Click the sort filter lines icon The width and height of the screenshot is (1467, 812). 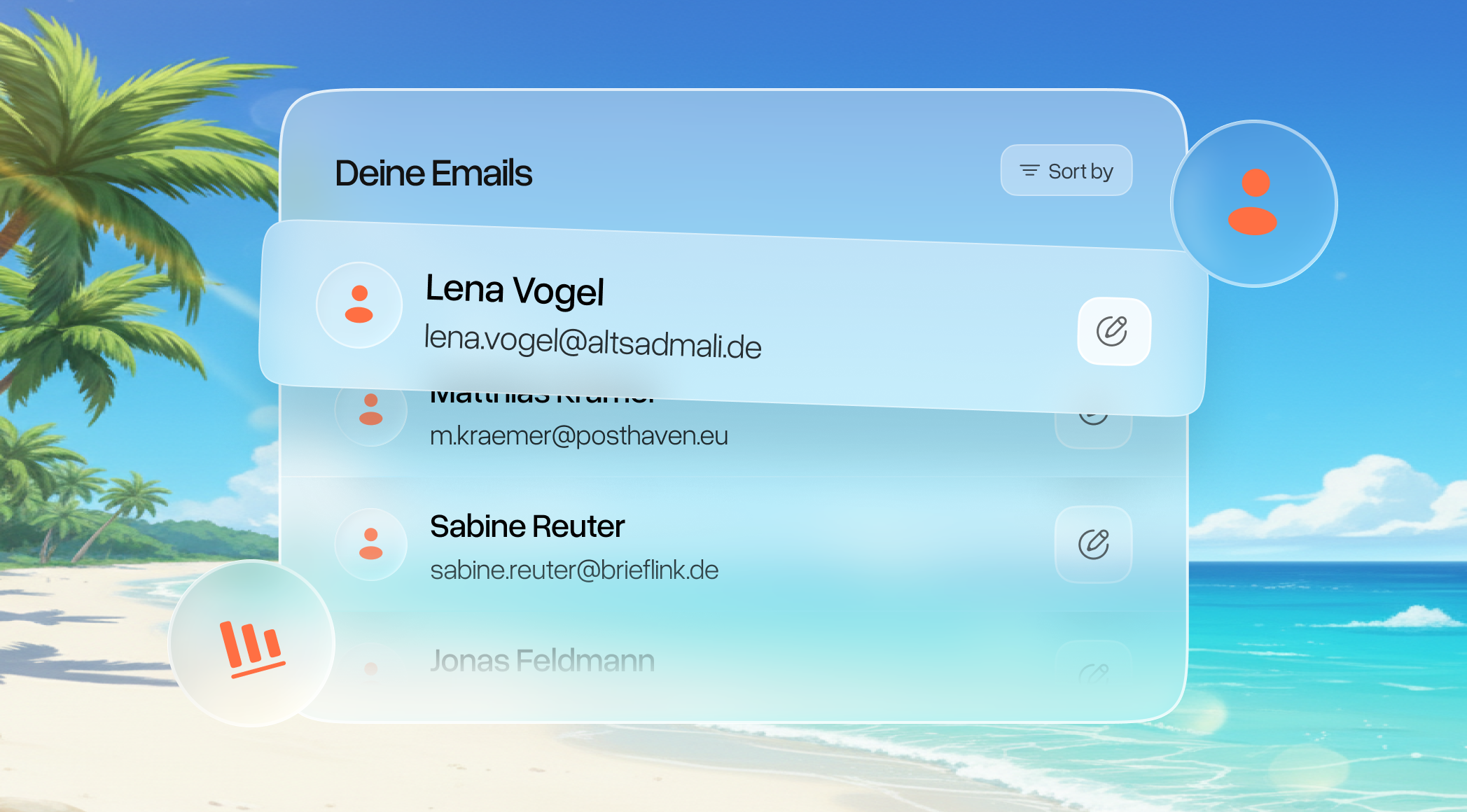(x=1029, y=171)
